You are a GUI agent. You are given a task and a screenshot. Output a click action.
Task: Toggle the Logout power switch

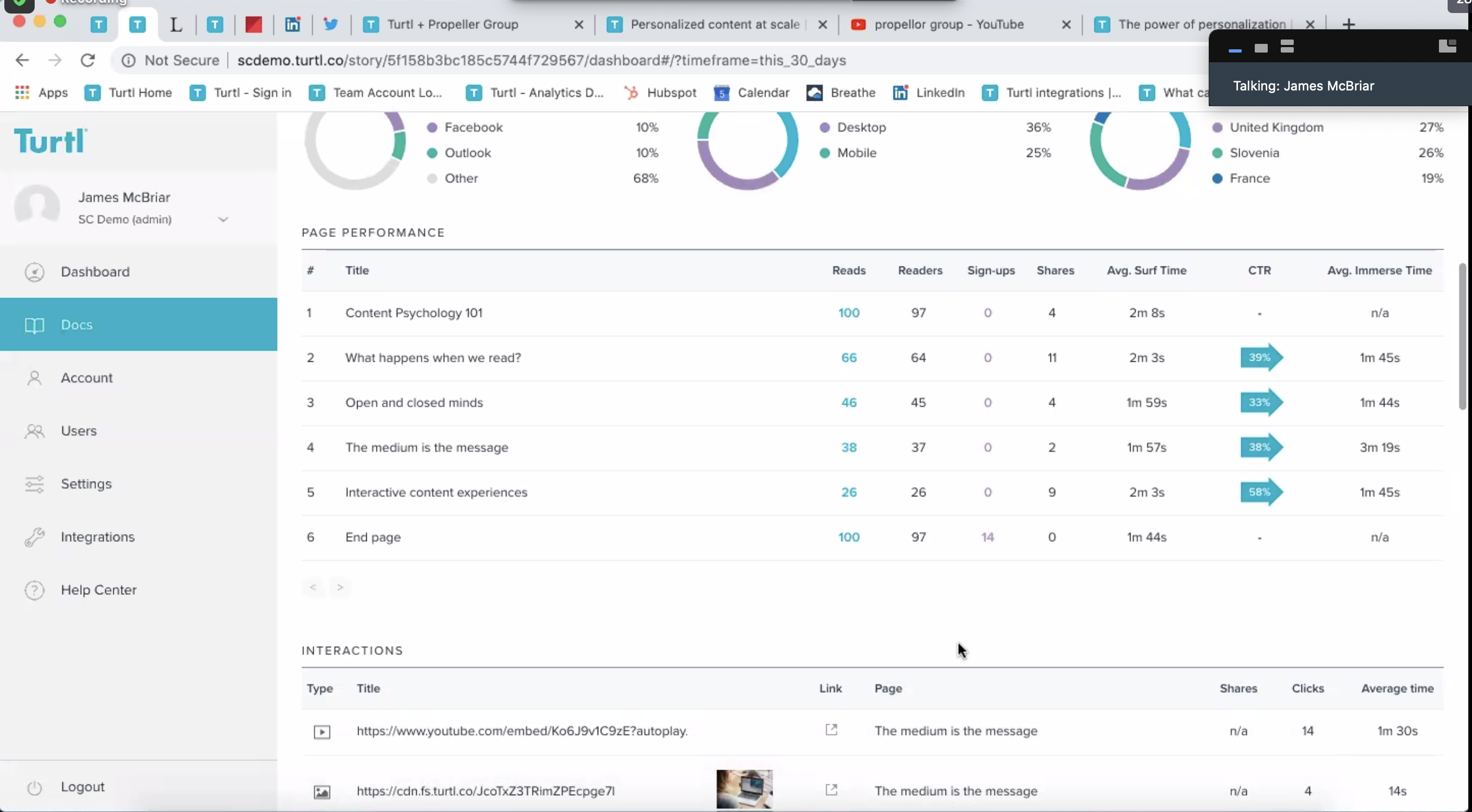tap(34, 787)
